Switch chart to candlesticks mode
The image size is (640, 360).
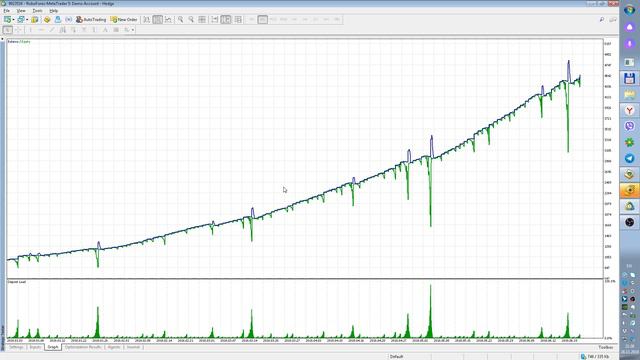point(158,20)
